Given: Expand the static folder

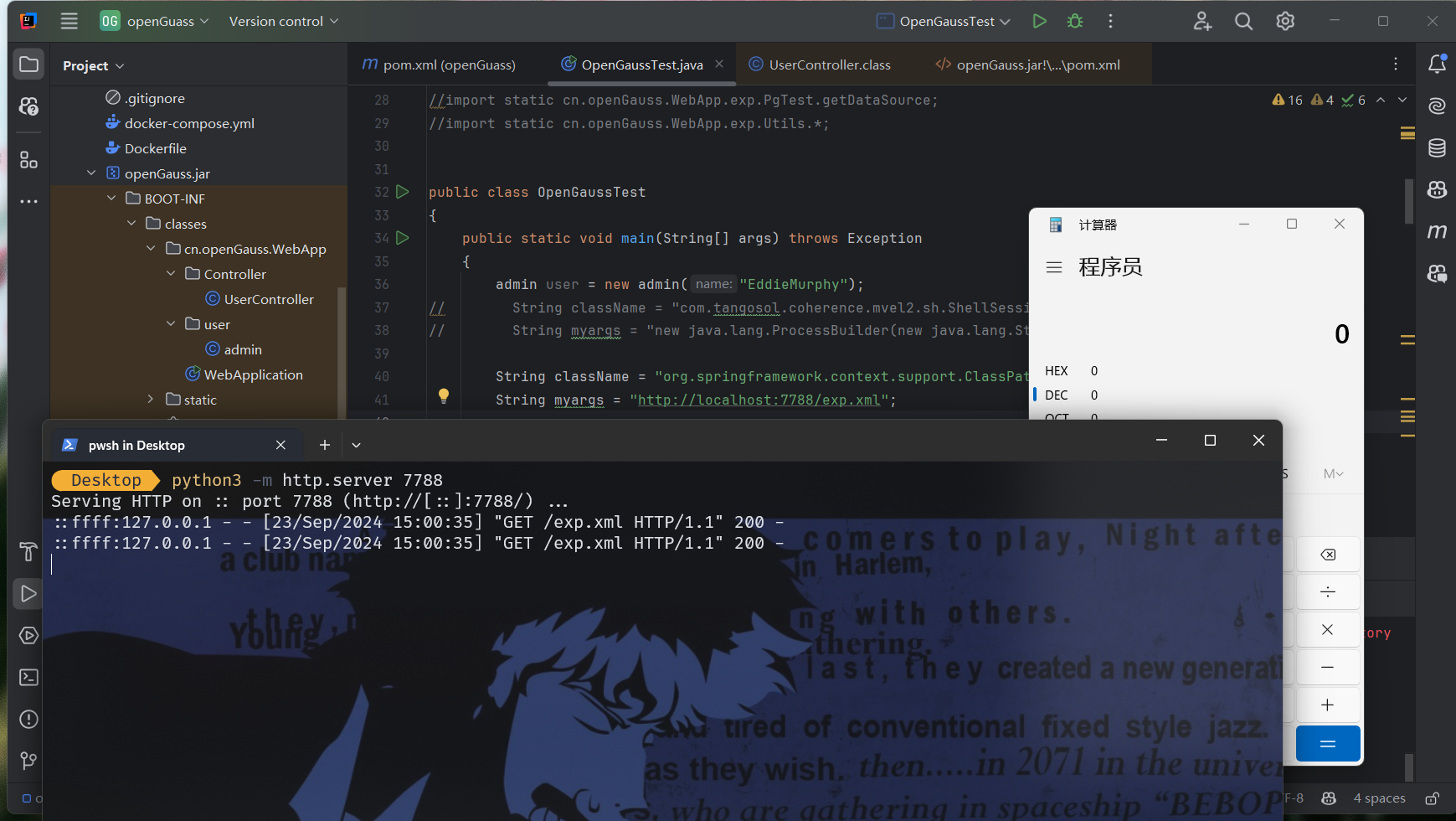Looking at the screenshot, I should 151,400.
